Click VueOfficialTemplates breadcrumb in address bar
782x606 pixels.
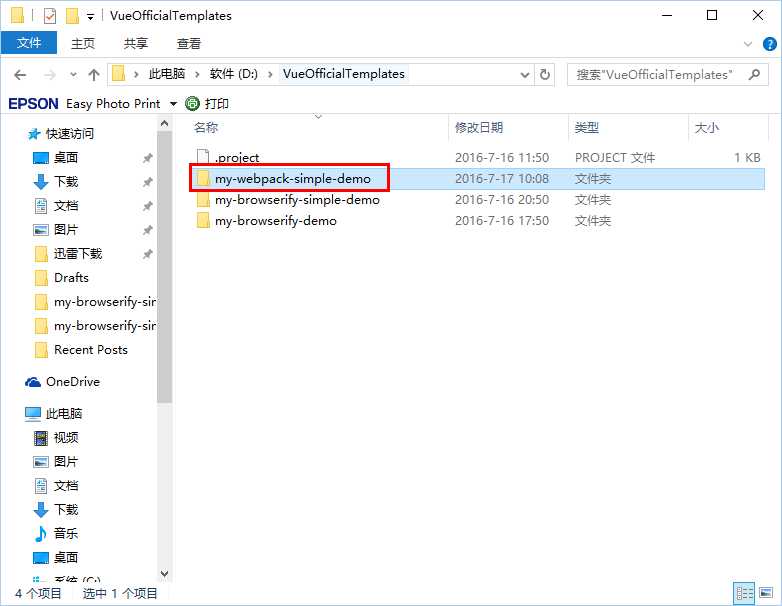tap(344, 74)
